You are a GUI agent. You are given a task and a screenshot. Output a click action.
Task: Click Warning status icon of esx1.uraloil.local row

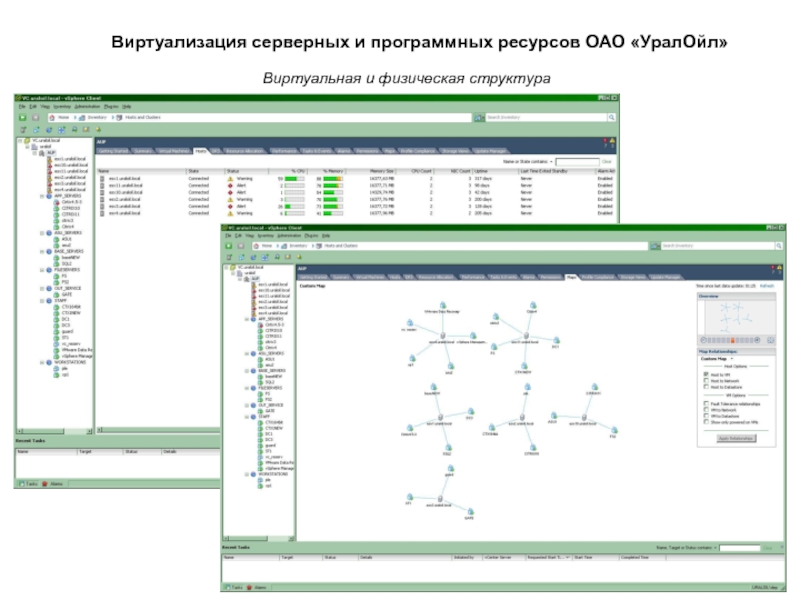pyautogui.click(x=230, y=179)
